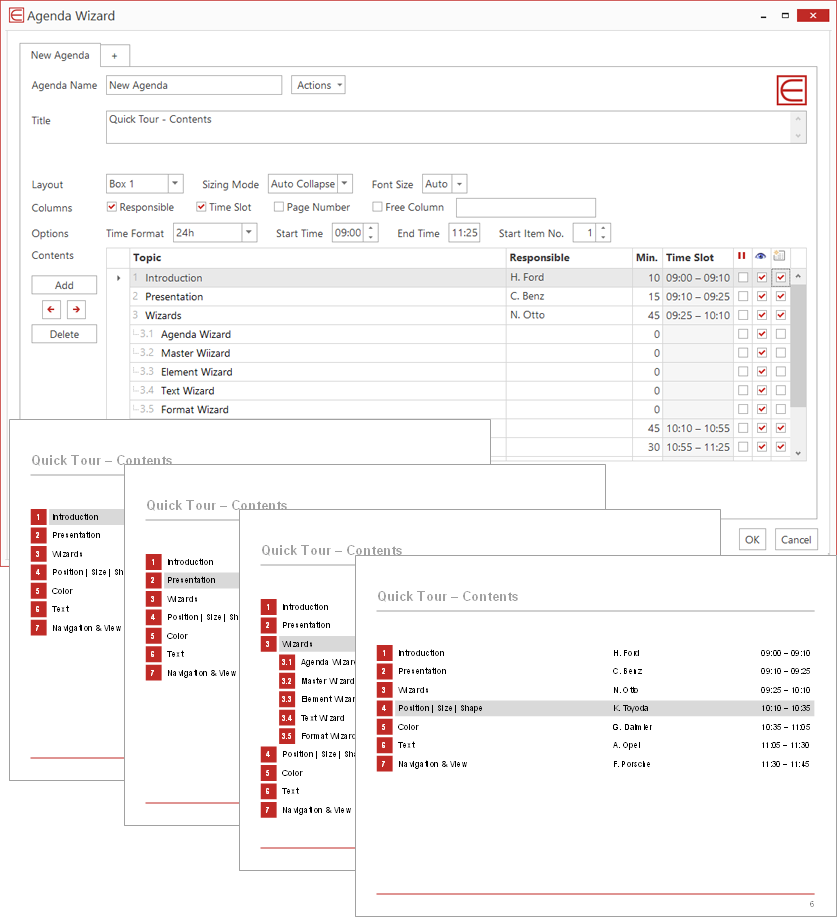Click the eye visibility column header icon
Viewport: 837px width, 917px height.
[761, 257]
